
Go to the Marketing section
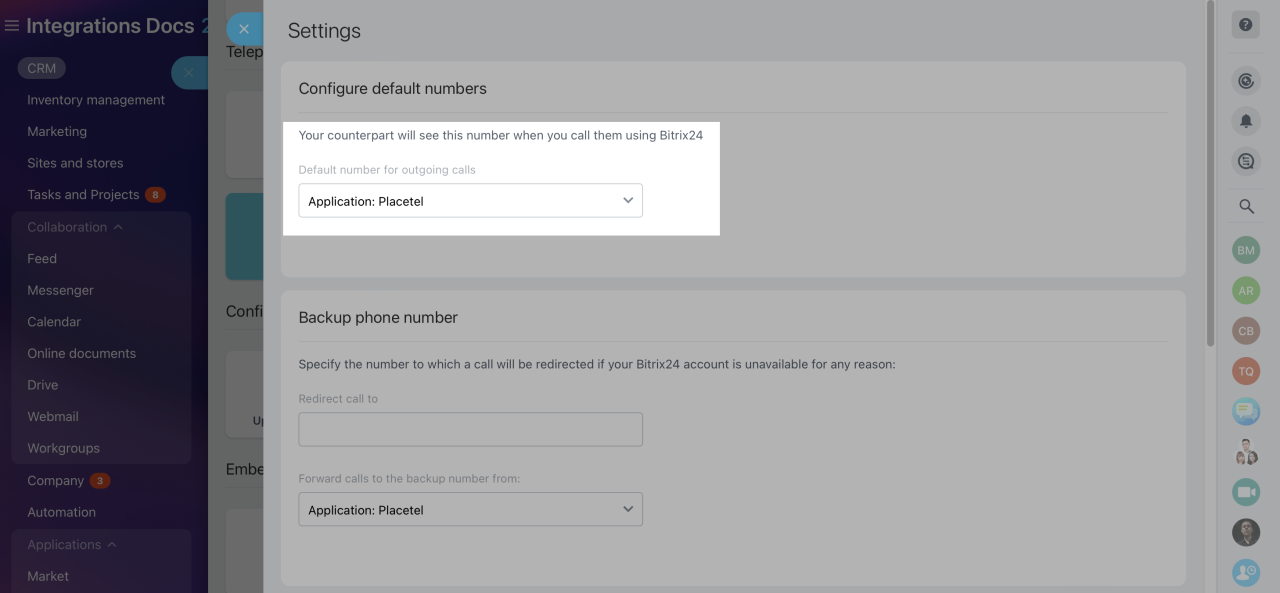click(57, 131)
